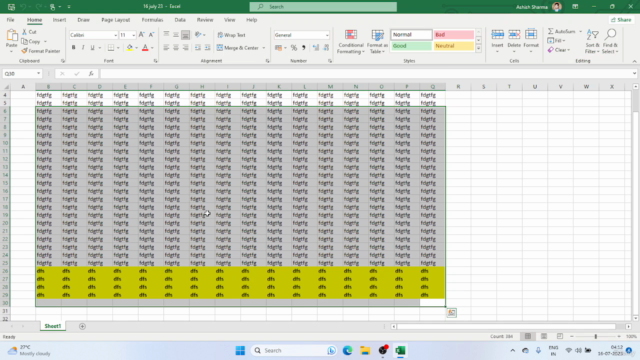Increase decimal places
640x360 pixels.
pyautogui.click(x=316, y=48)
